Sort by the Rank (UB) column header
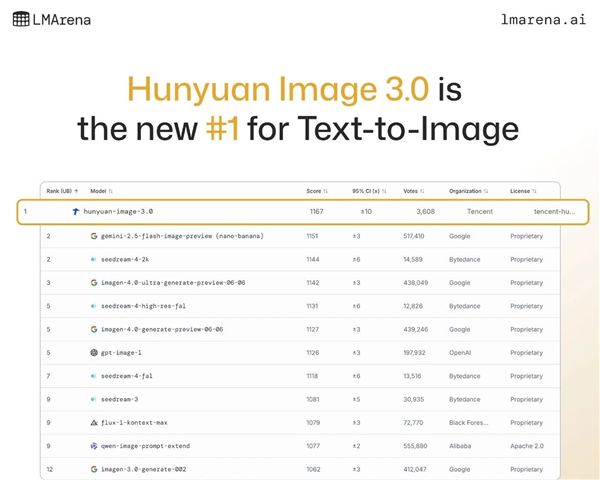The height and width of the screenshot is (480, 600). click(62, 191)
